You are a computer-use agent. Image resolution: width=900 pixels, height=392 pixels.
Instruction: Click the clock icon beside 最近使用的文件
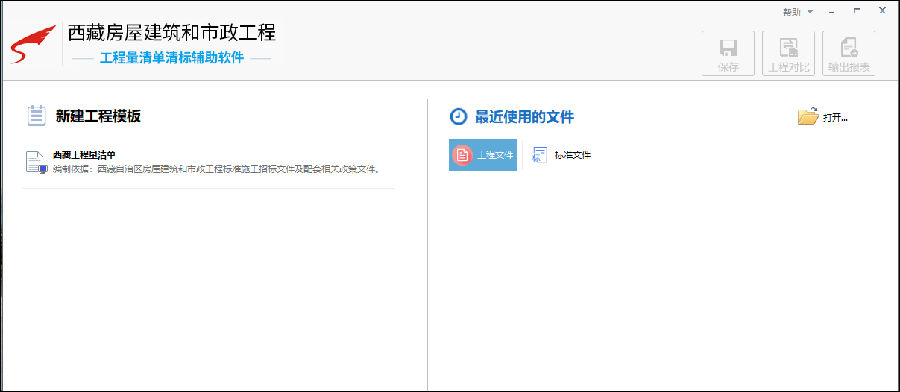point(458,117)
